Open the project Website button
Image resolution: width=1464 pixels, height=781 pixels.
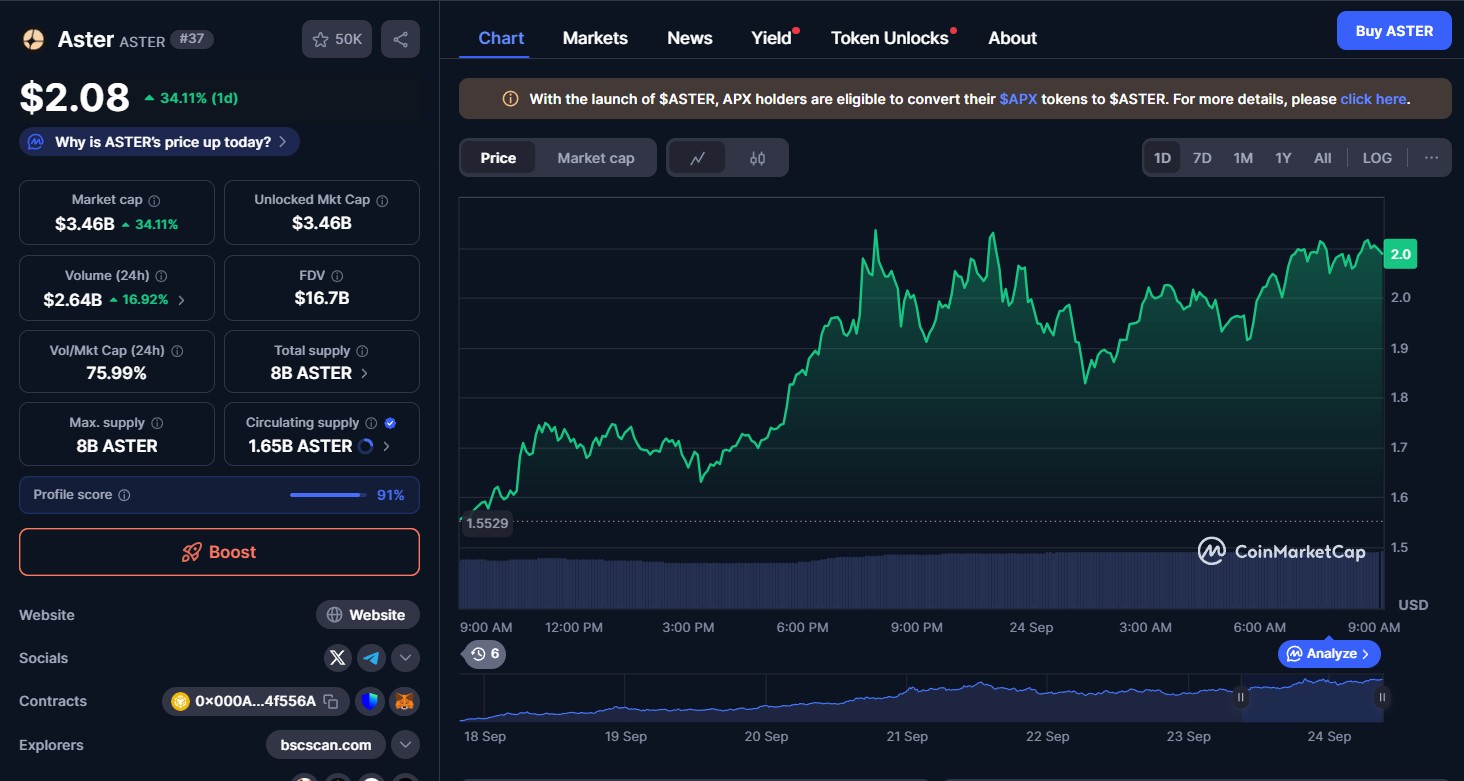pos(368,615)
